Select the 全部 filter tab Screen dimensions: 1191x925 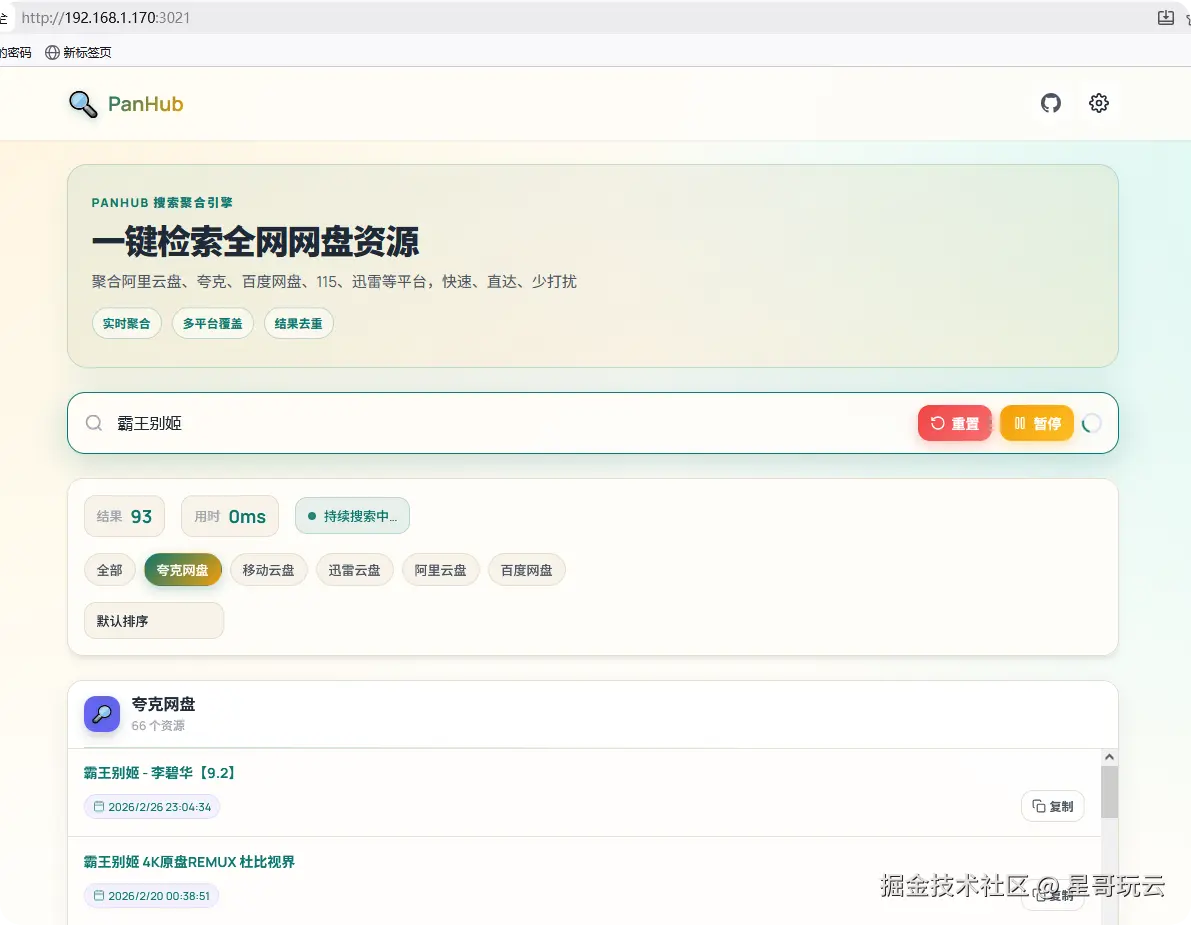[x=109, y=570]
